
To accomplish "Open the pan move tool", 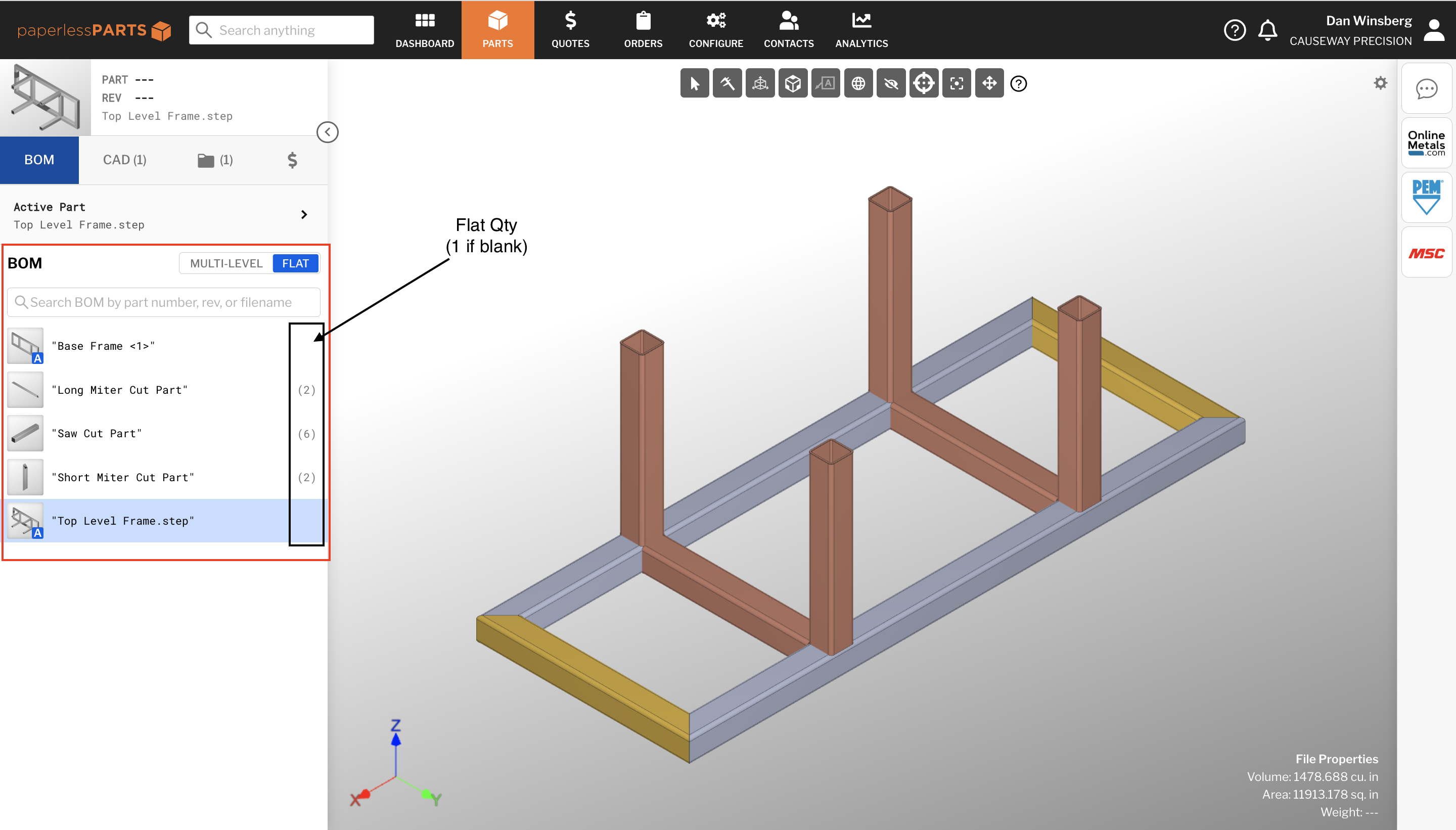I will (989, 83).
